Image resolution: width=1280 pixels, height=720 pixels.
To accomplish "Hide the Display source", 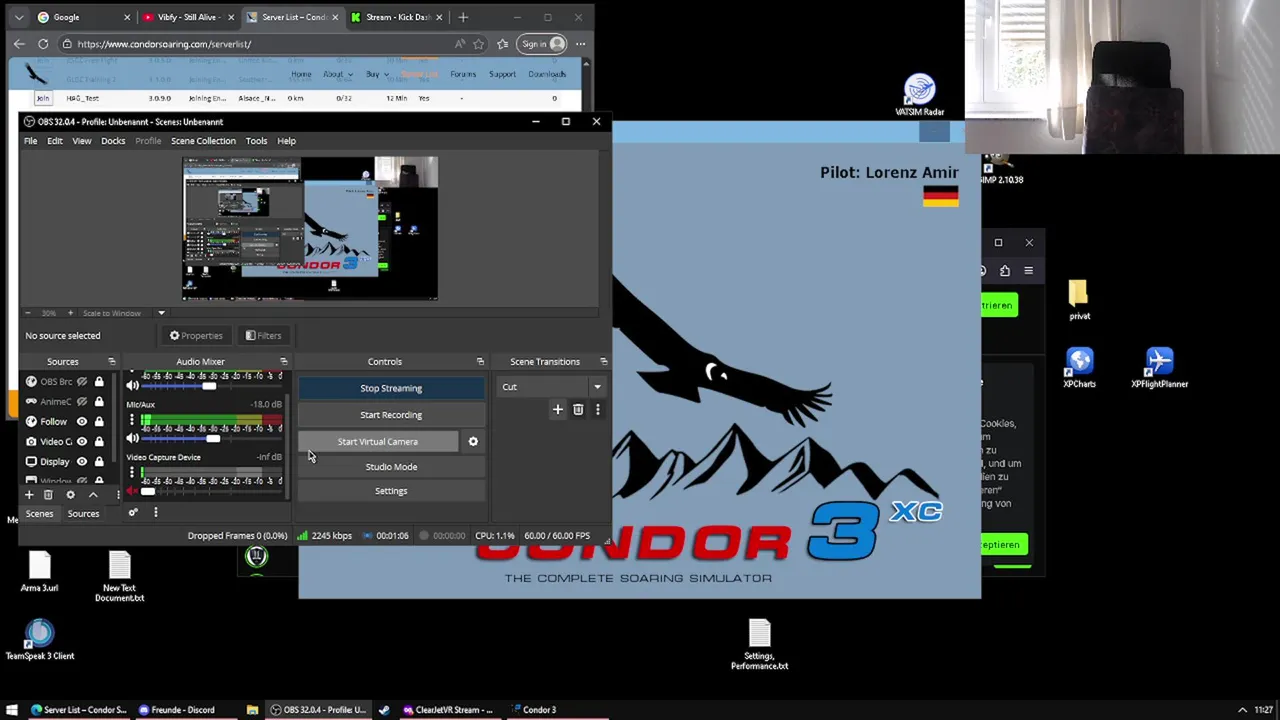I will (82, 461).
